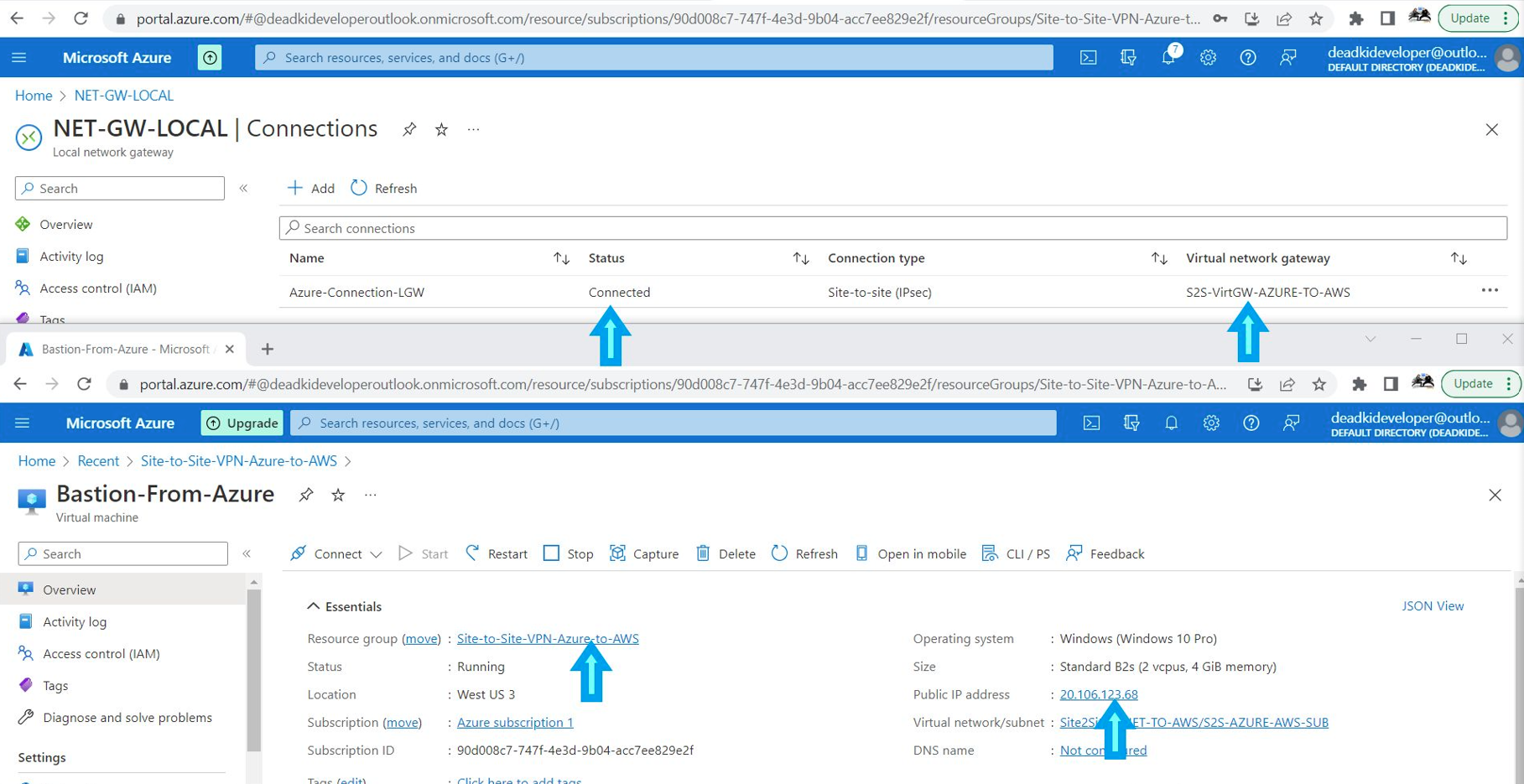Open the Site-to-Site-VPN-Azure-to-AWS resource group link
Screen dimensions: 1524x784
tap(548, 638)
